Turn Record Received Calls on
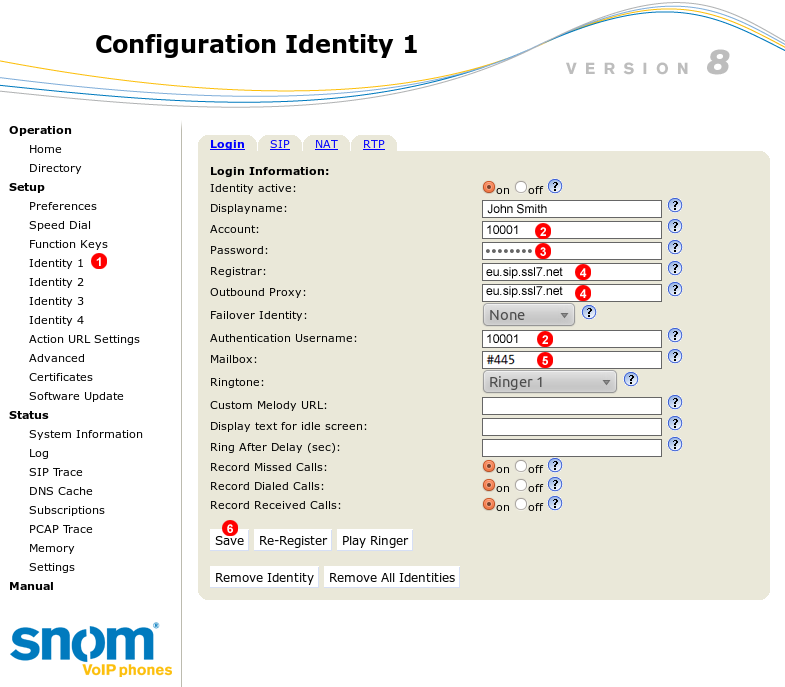This screenshot has width=785, height=687. (489, 504)
